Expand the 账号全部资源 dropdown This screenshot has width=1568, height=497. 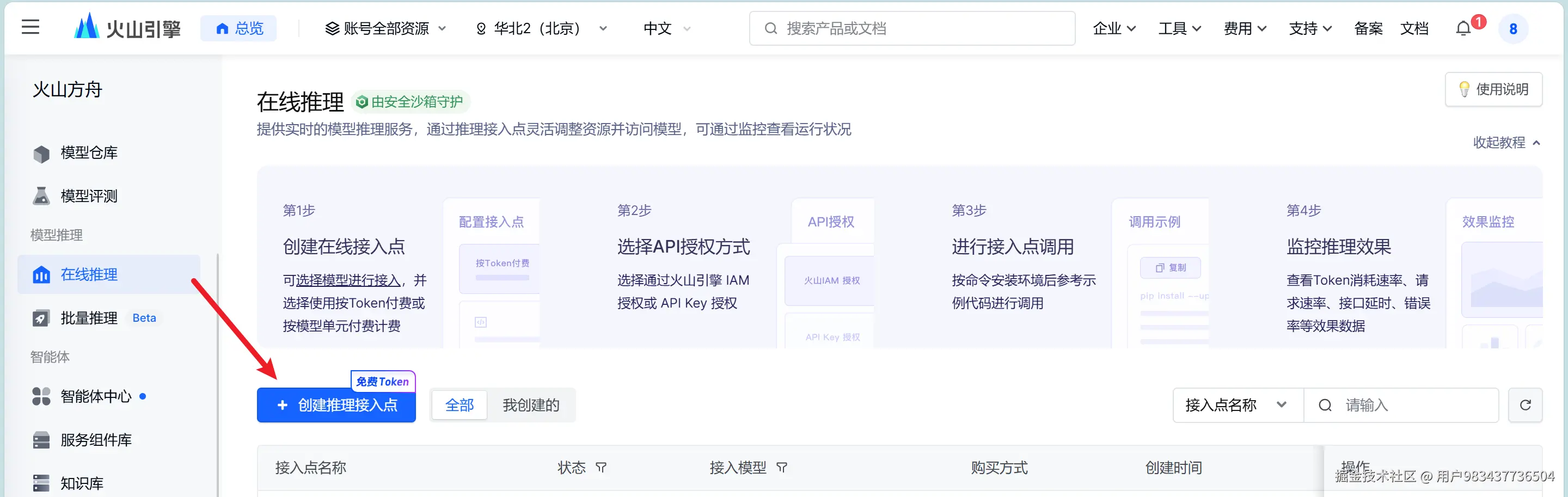(386, 29)
